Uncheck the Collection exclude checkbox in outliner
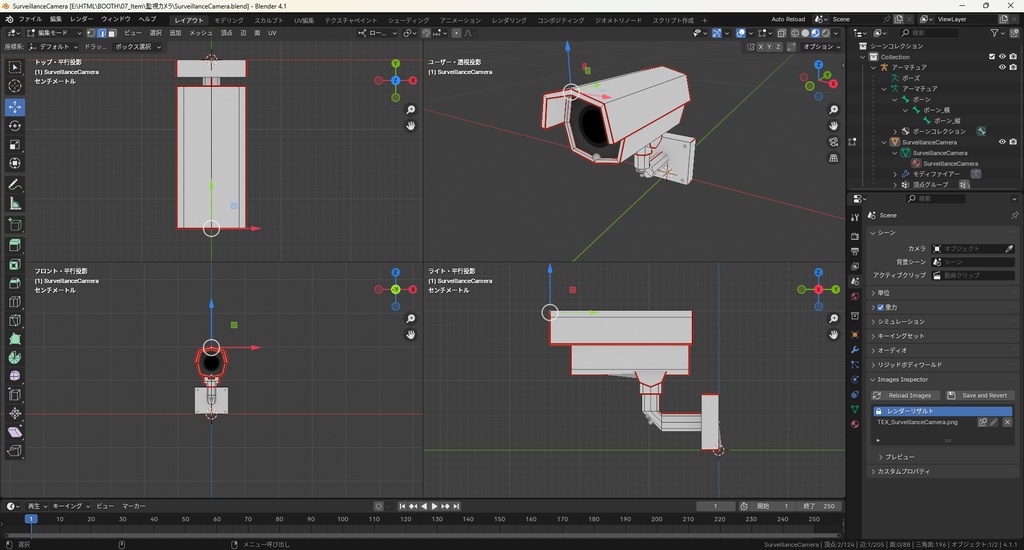The width and height of the screenshot is (1024, 550). point(991,57)
